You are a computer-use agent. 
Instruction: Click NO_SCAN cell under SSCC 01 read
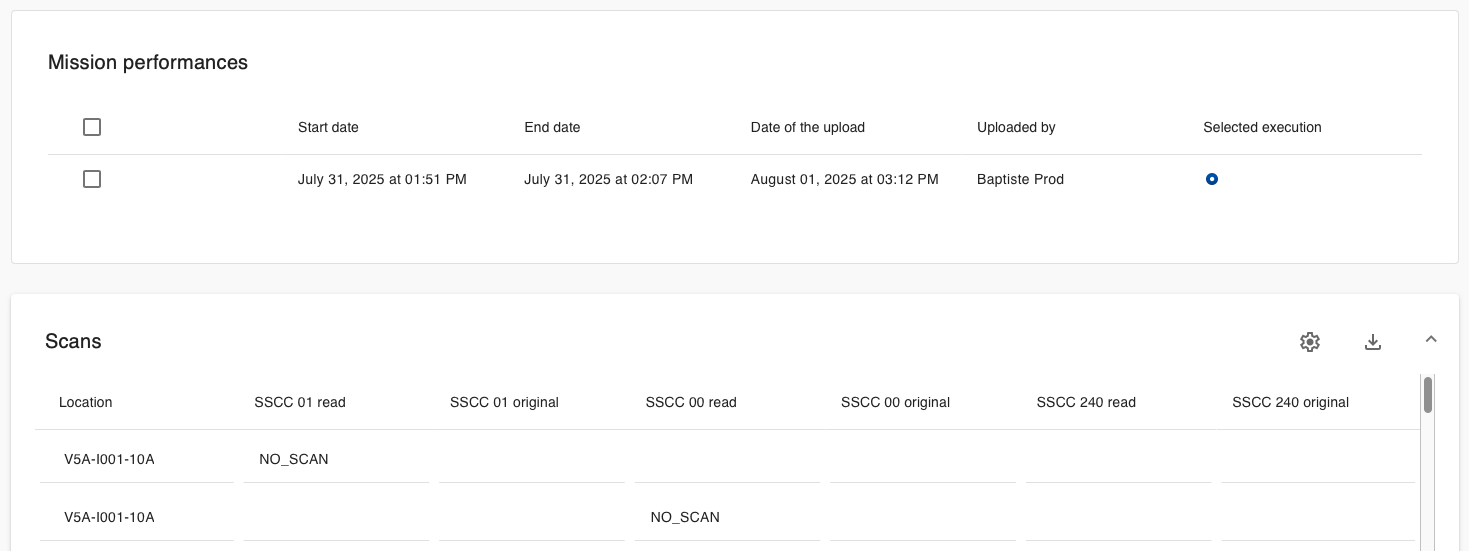tap(294, 459)
